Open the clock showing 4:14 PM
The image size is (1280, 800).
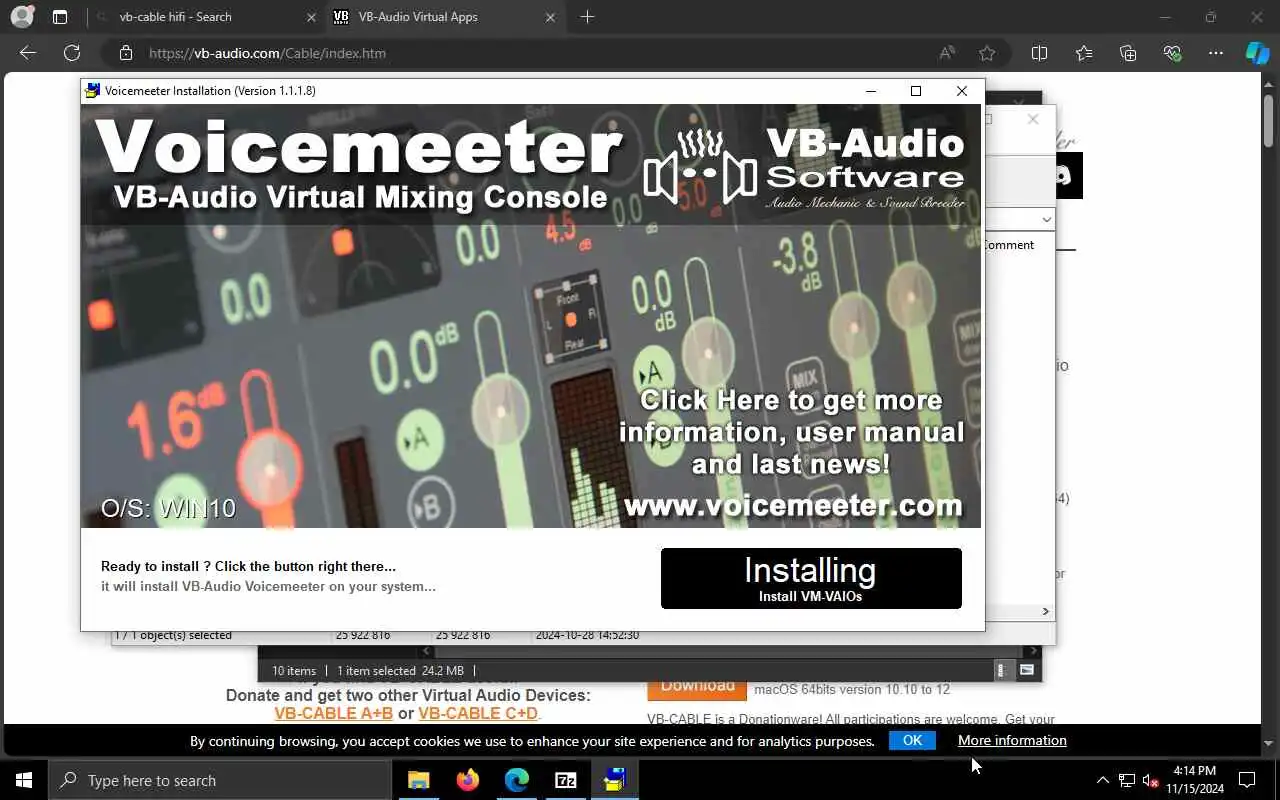click(1194, 780)
